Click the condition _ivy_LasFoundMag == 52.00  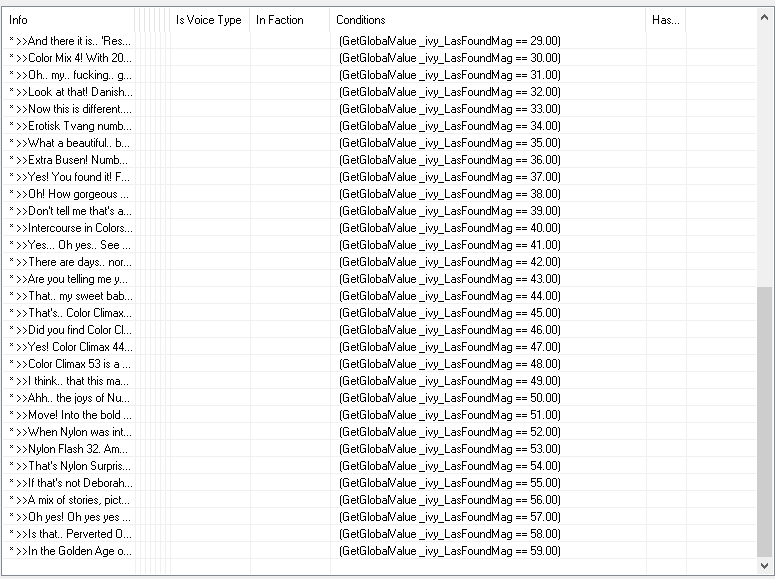[450, 432]
